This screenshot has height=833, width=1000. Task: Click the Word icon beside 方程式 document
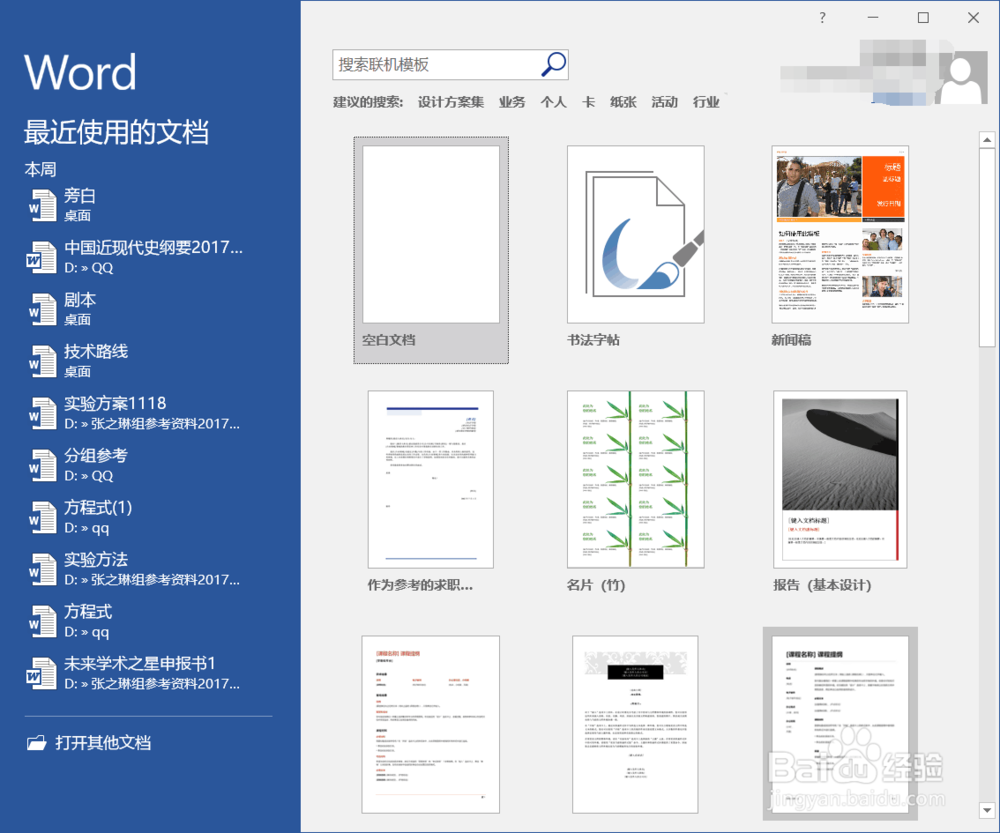pos(42,621)
